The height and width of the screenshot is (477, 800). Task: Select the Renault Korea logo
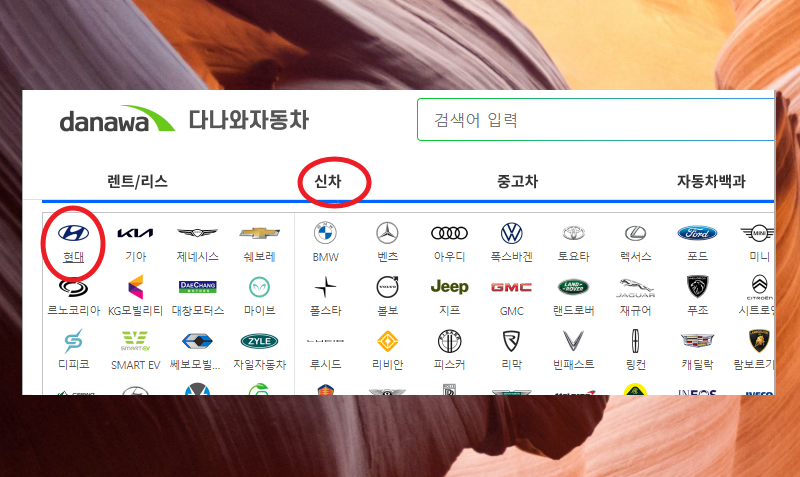coord(73,288)
